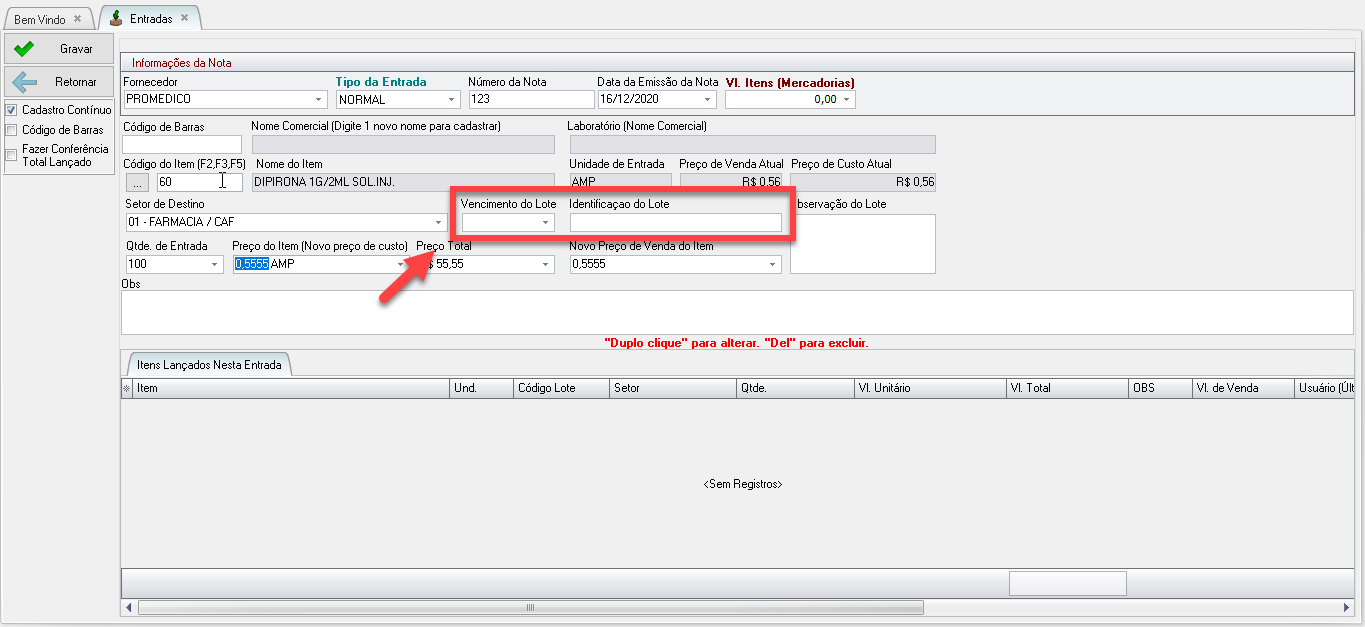Screen dimensions: 1365x627
Task: Click the Identificação do Lote input field
Action: (x=675, y=222)
